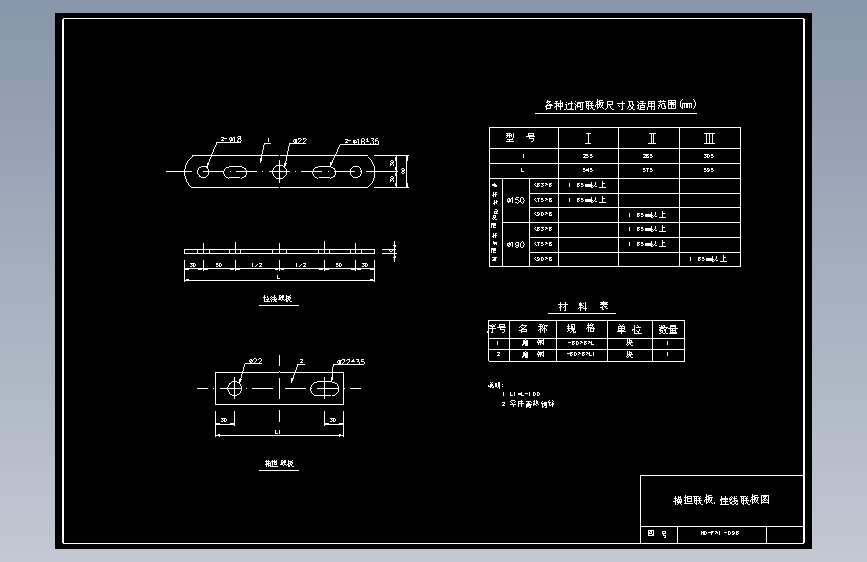This screenshot has height=562, width=867.
Task: Click the '横担联板' view caption
Action: pos(279,464)
